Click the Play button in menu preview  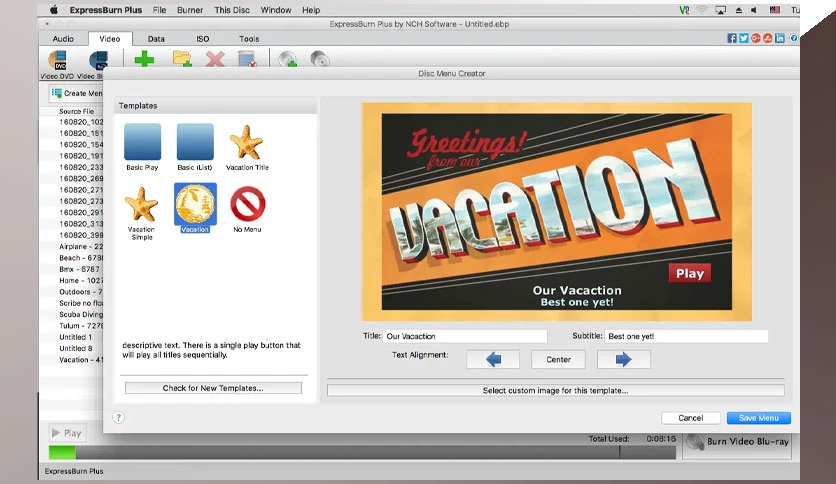(x=689, y=273)
